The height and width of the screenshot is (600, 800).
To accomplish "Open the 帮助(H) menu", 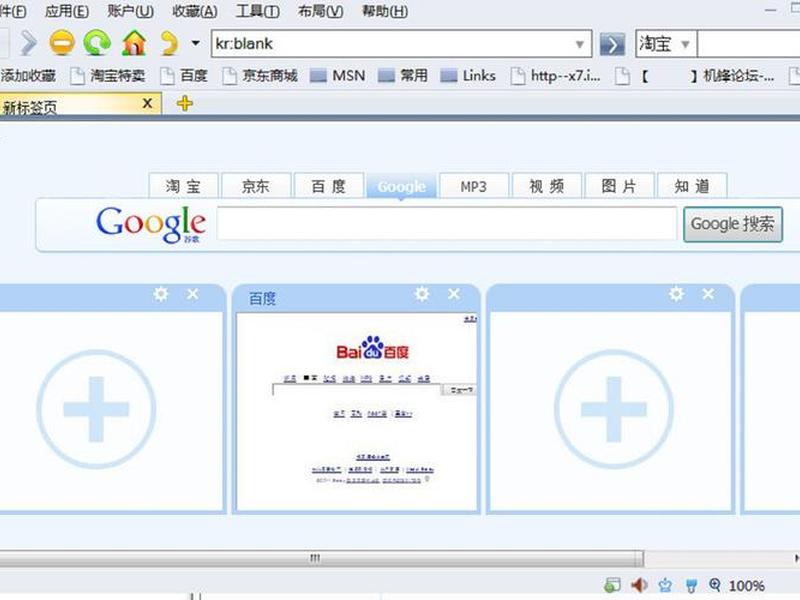I will click(x=385, y=11).
